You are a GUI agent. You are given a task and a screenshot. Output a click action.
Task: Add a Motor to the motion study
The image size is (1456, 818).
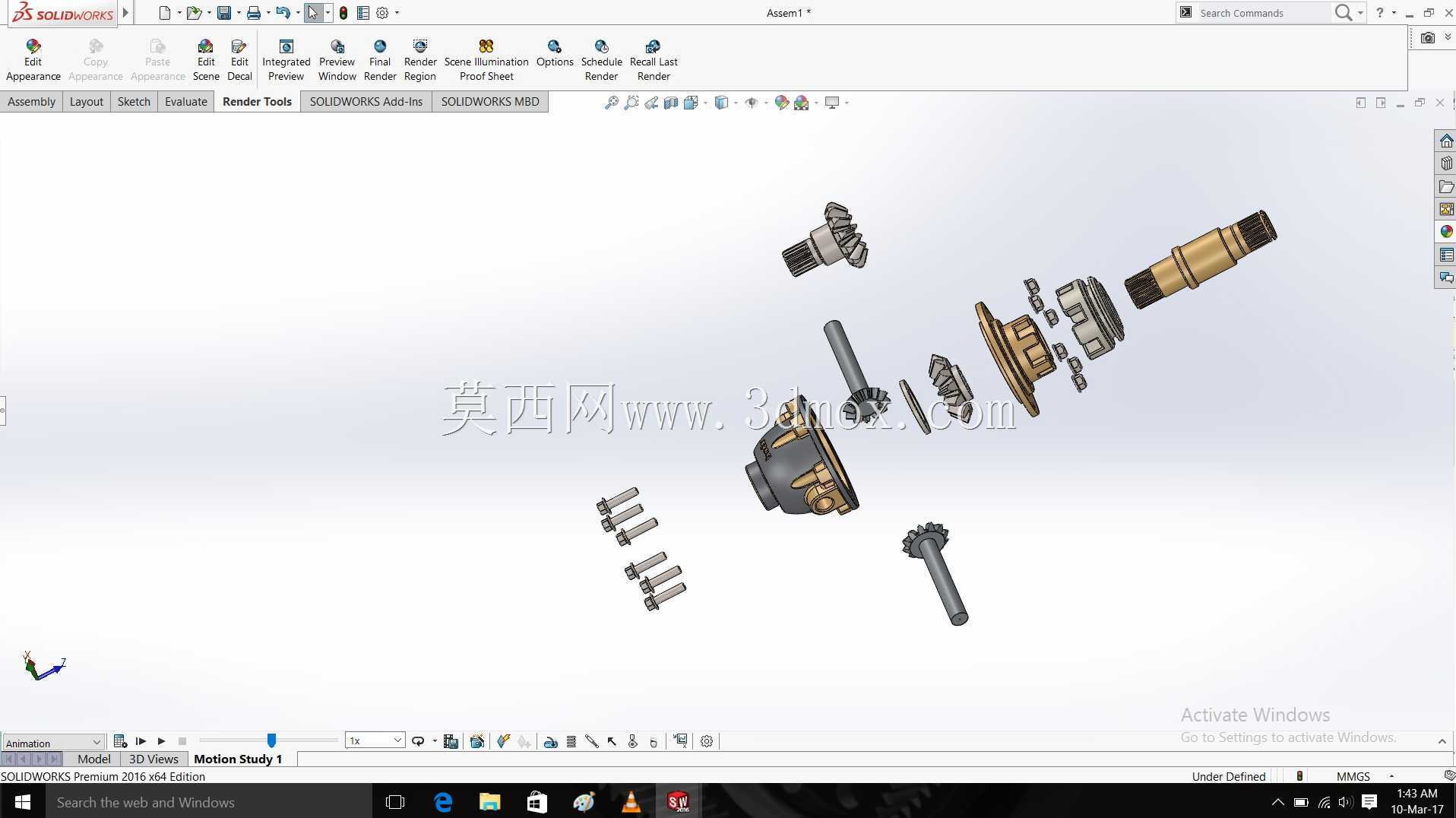pos(551,741)
